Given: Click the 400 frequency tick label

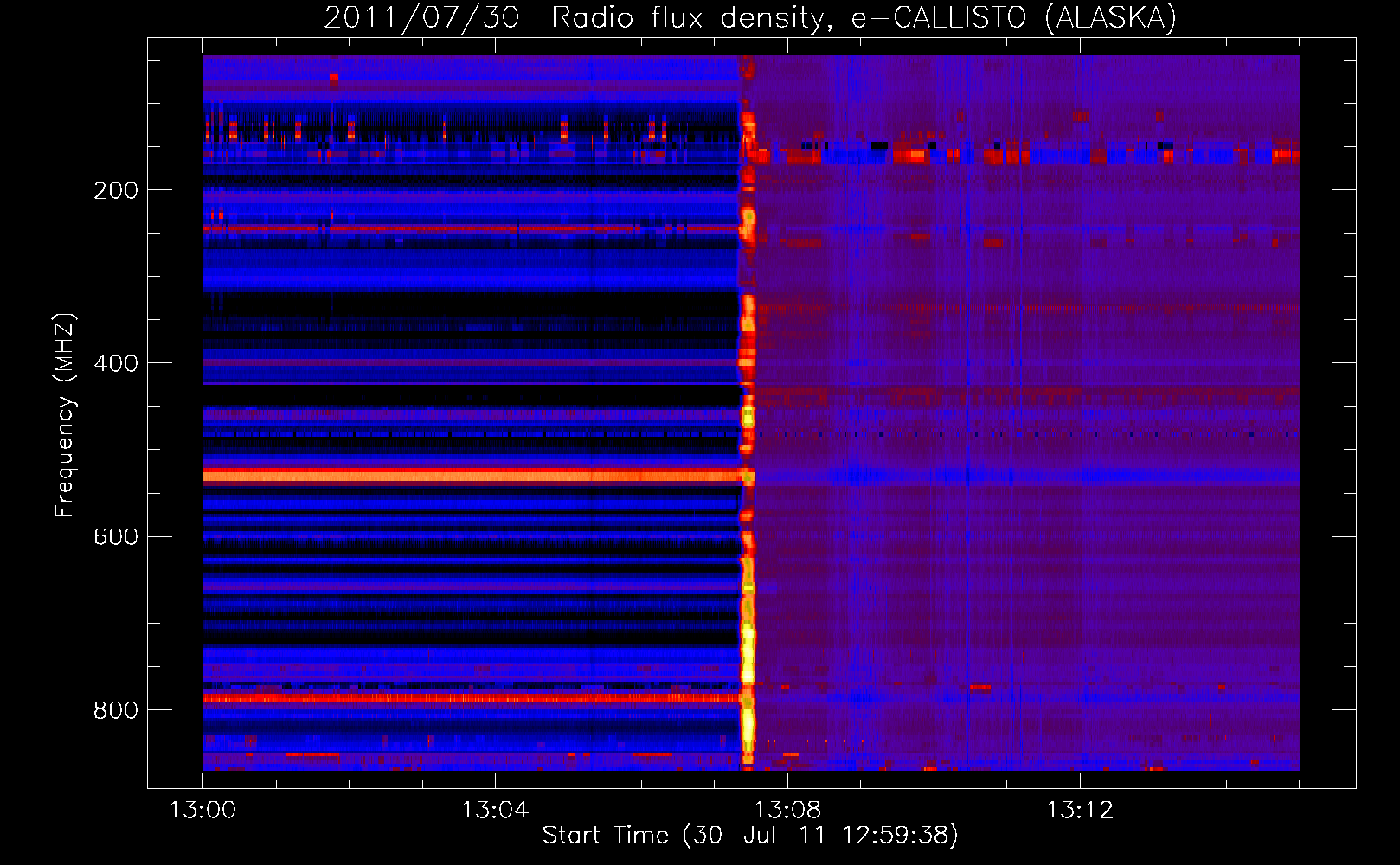Looking at the screenshot, I should 116,363.
